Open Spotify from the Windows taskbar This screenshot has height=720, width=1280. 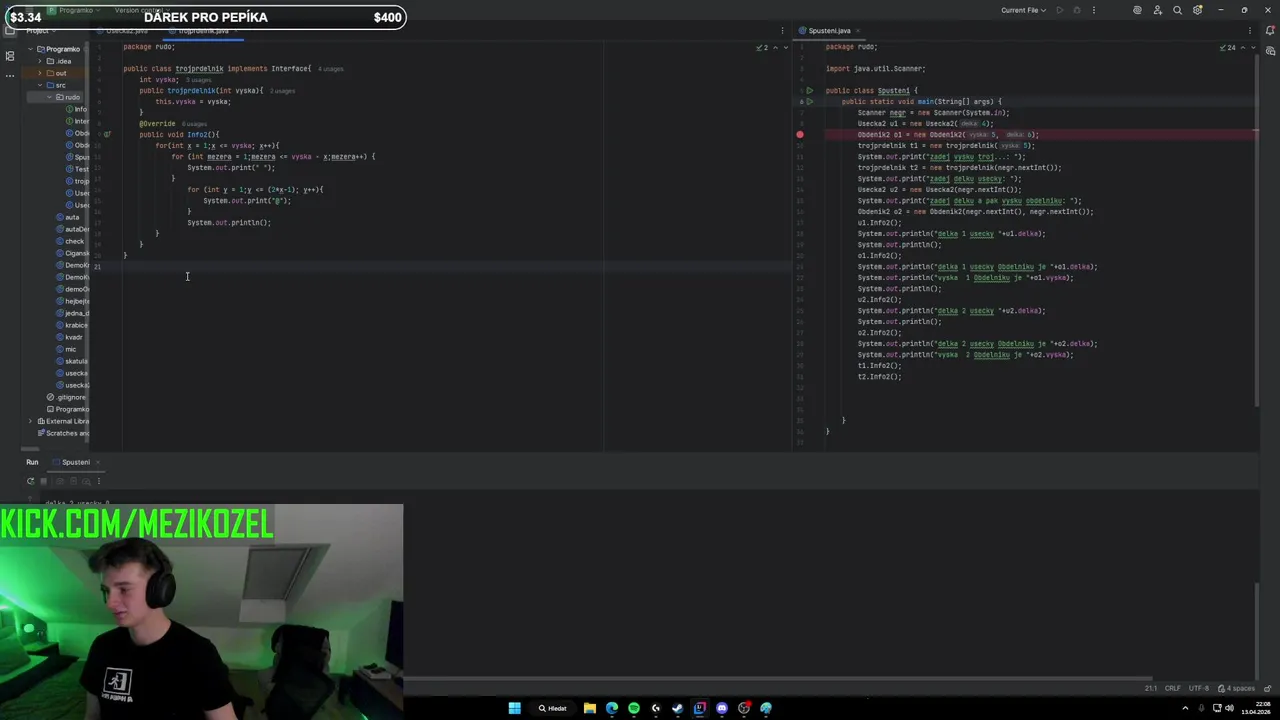click(x=634, y=708)
